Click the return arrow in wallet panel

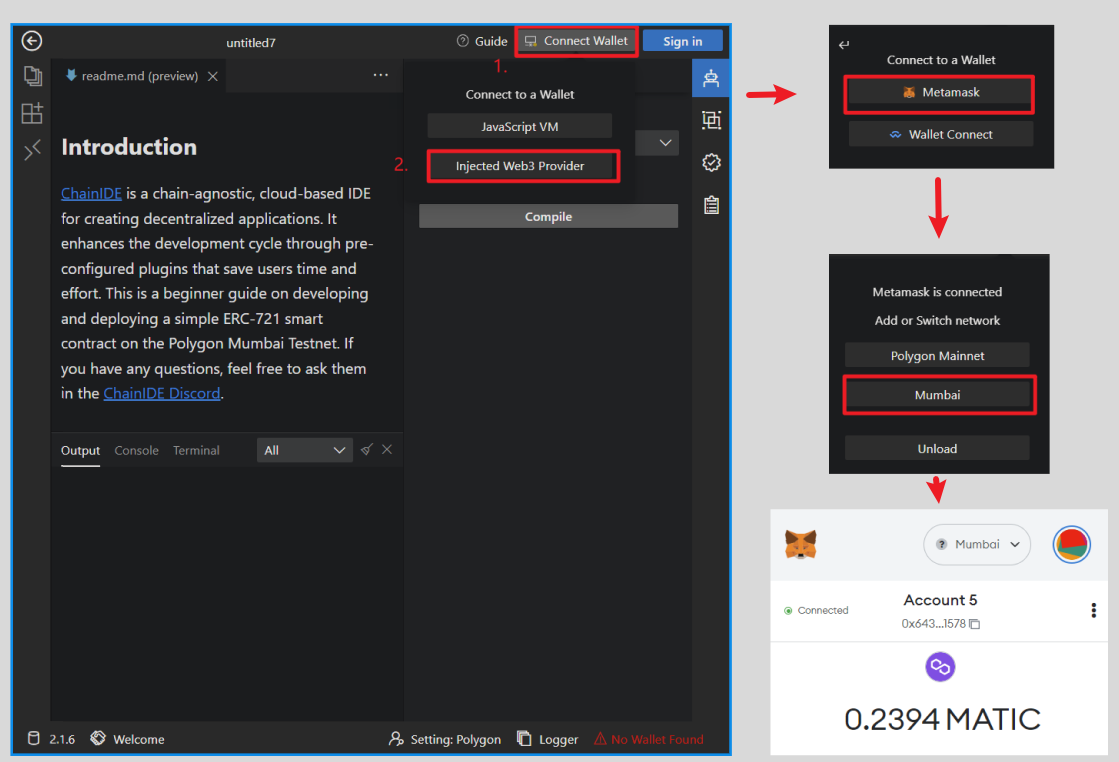[844, 44]
